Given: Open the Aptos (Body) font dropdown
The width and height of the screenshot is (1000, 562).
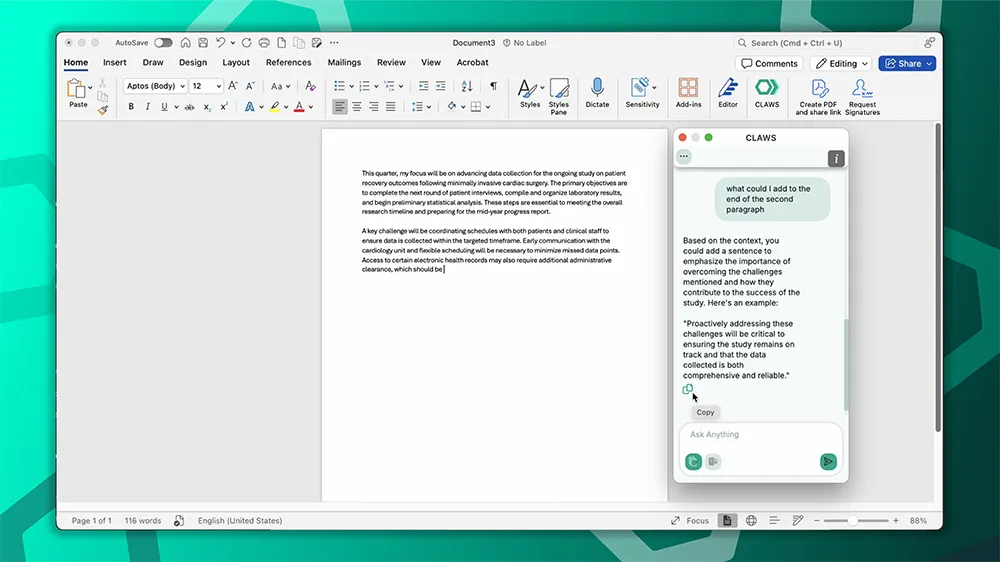Looking at the screenshot, I should [182, 86].
